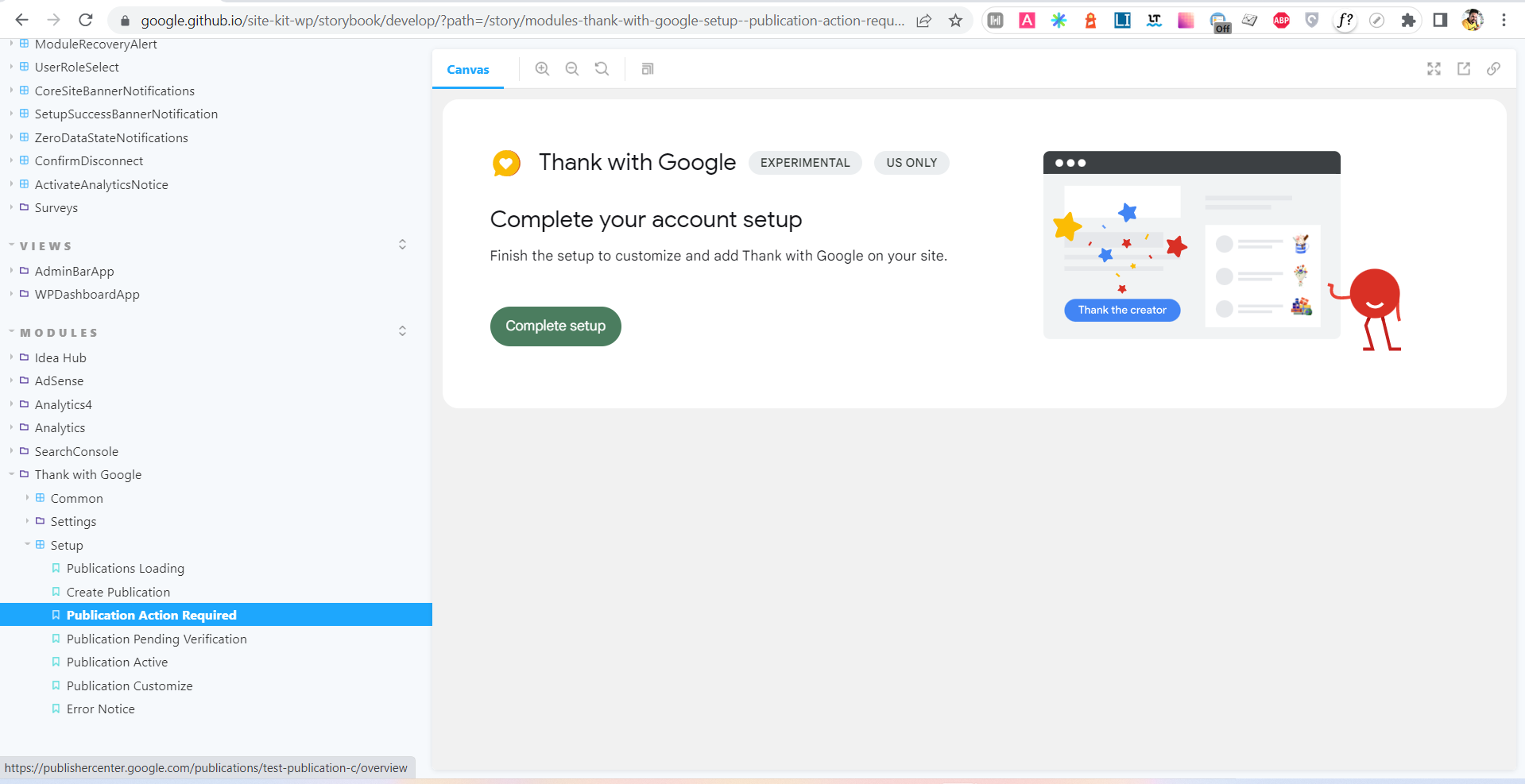Open the Publications Loading story
Screen dimensions: 1525x784
coord(125,569)
